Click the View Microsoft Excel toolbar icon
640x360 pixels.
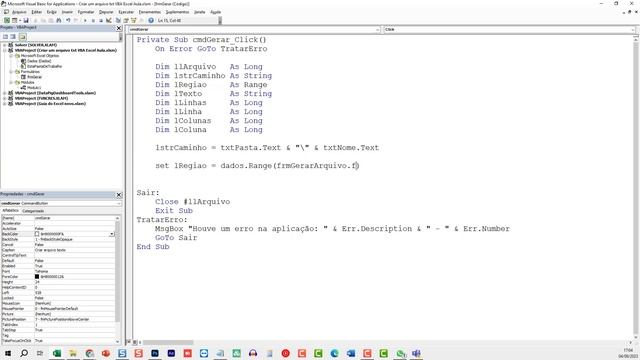tap(7, 20)
